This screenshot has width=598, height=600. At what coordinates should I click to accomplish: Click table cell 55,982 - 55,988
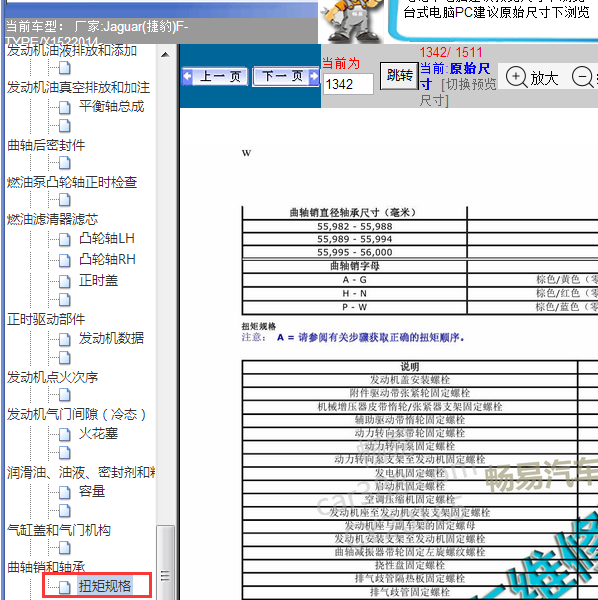355,226
